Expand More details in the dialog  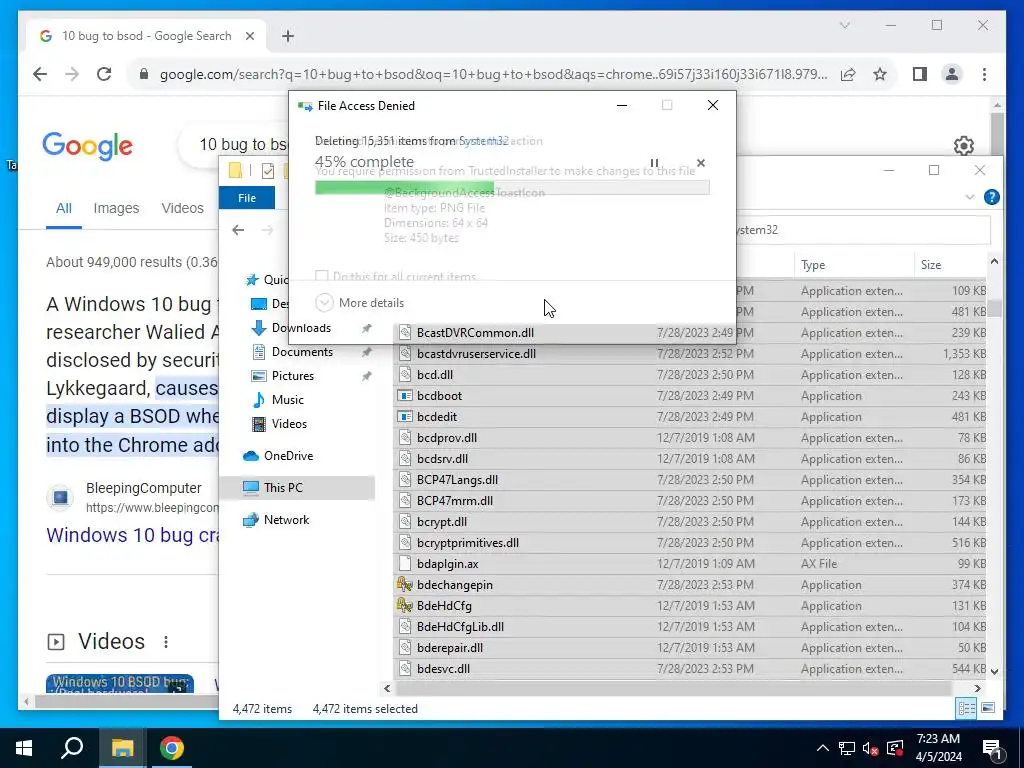point(360,303)
